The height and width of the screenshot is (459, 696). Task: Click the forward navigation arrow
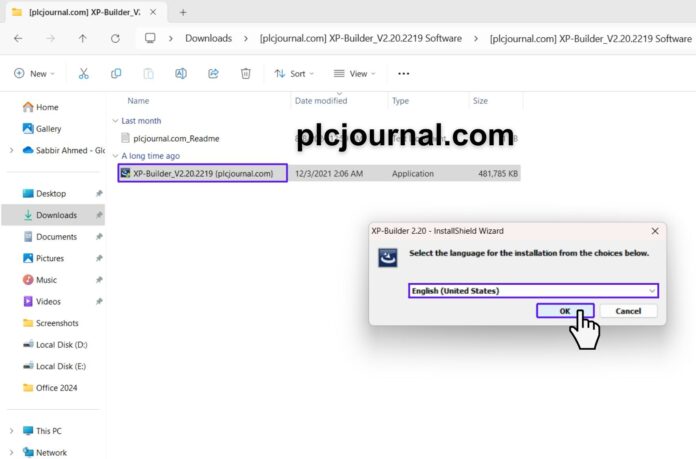tap(51, 39)
